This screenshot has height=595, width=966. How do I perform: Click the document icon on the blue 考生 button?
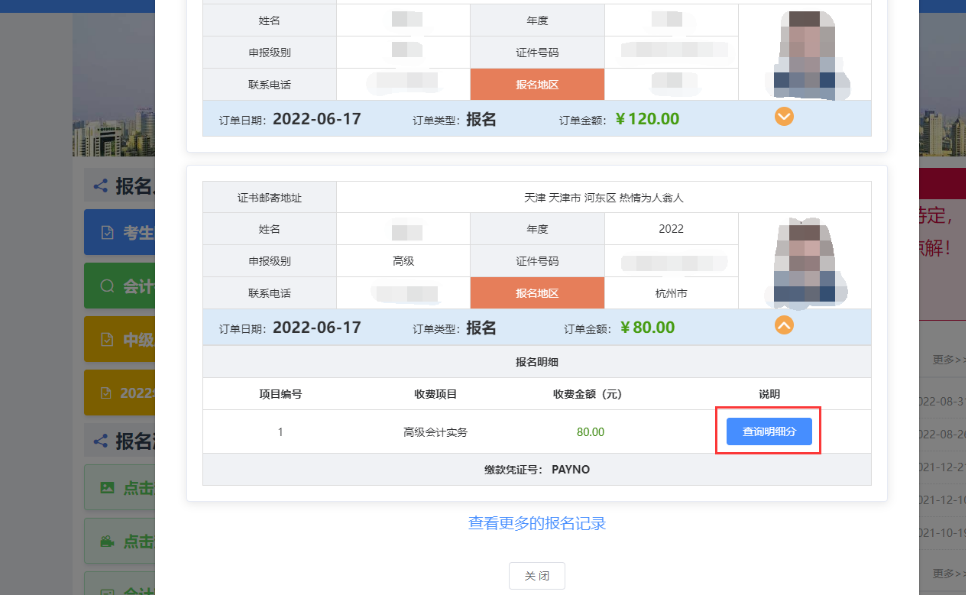(108, 233)
